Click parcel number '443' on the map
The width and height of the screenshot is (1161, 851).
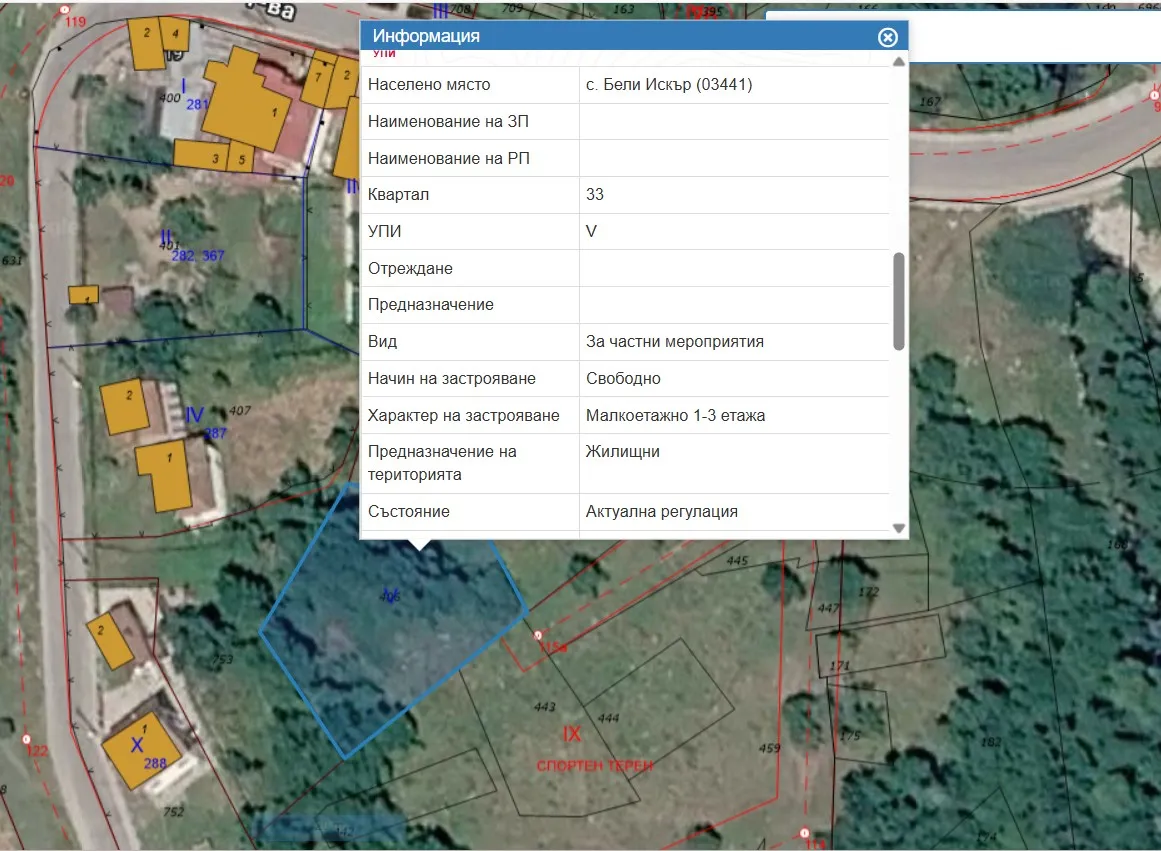point(544,707)
